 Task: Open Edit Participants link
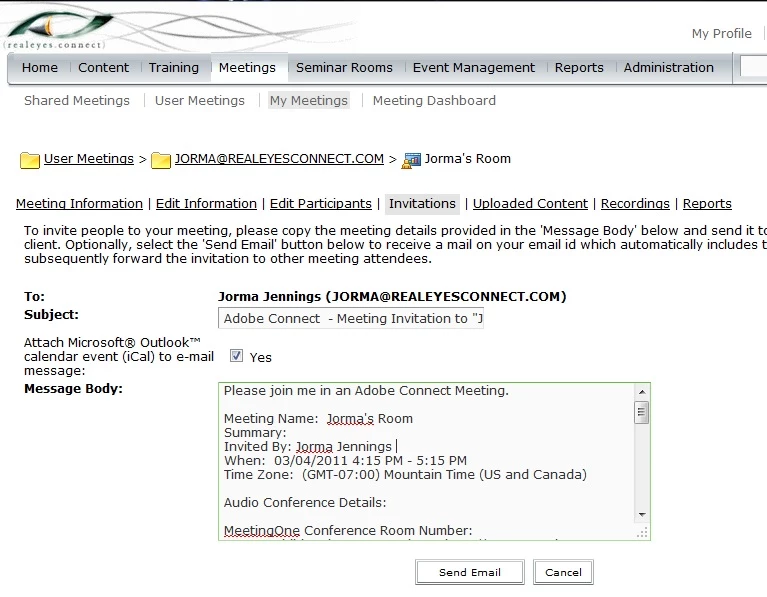point(320,204)
